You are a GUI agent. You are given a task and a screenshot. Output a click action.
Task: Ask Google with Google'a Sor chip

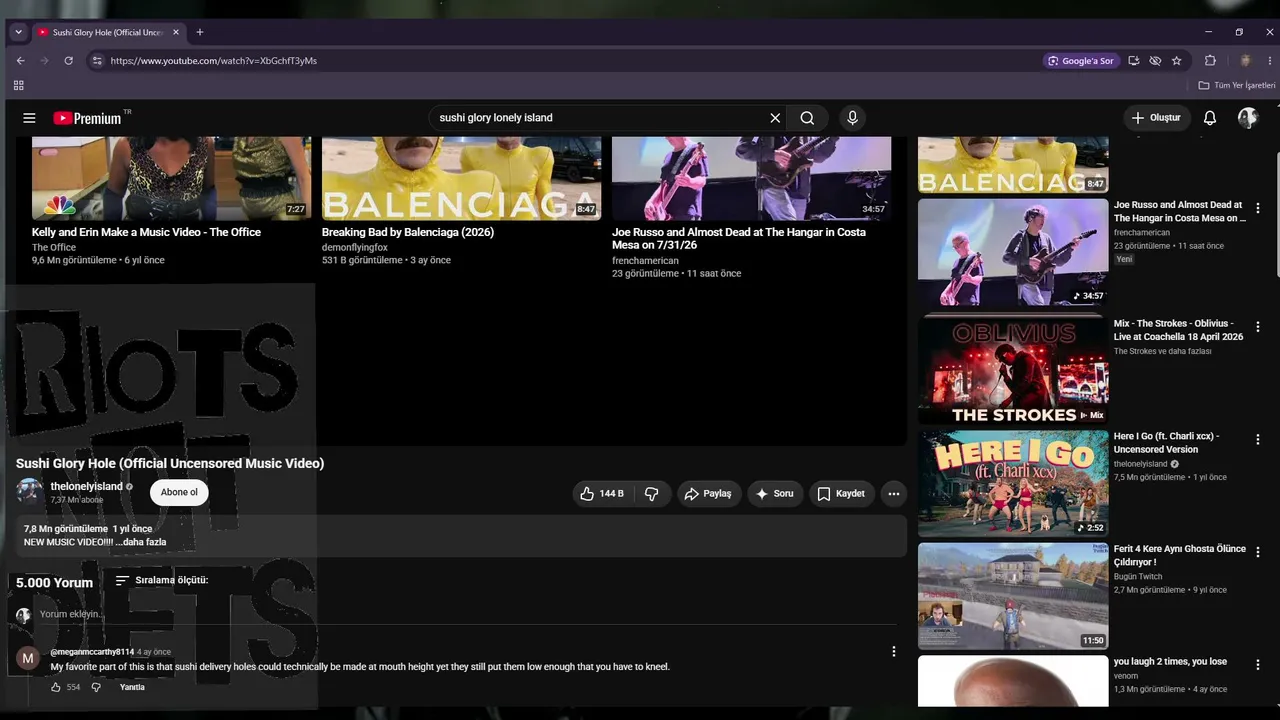pyautogui.click(x=1081, y=61)
